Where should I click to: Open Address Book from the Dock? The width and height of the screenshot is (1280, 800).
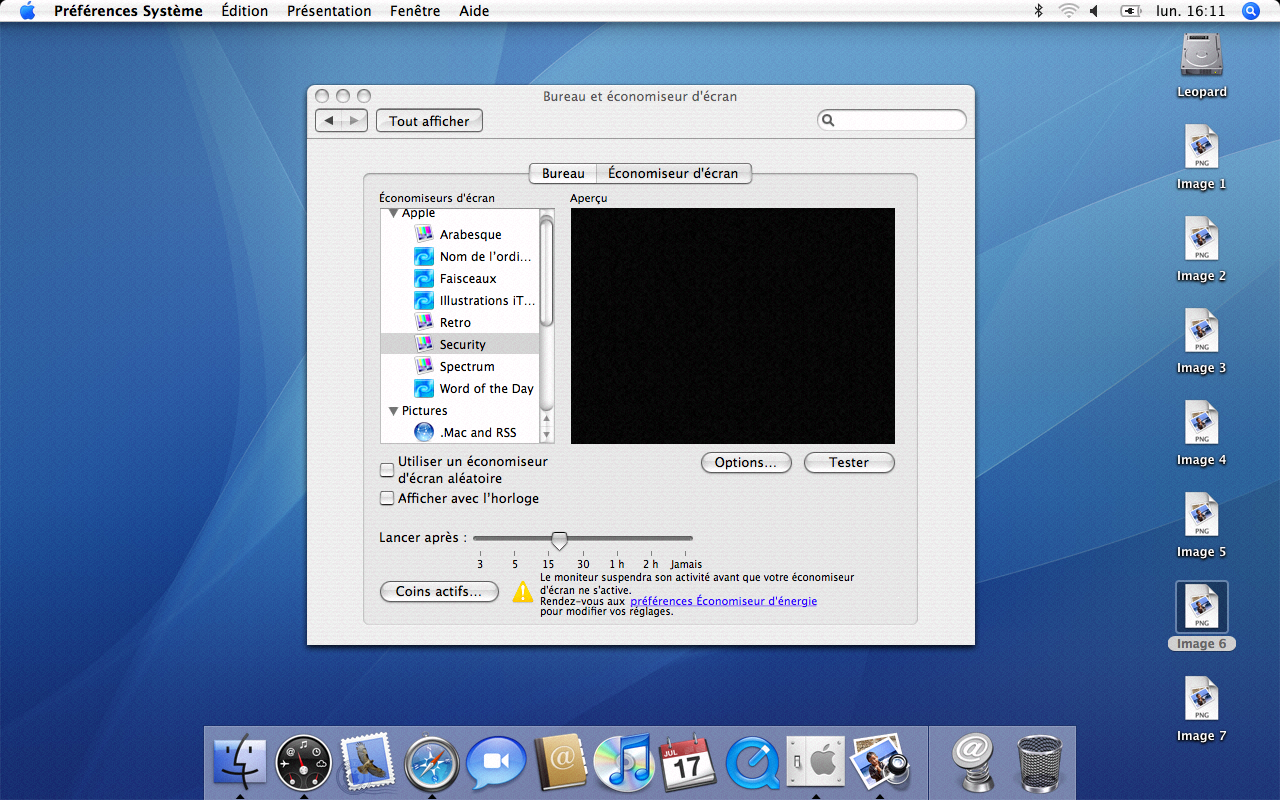560,762
